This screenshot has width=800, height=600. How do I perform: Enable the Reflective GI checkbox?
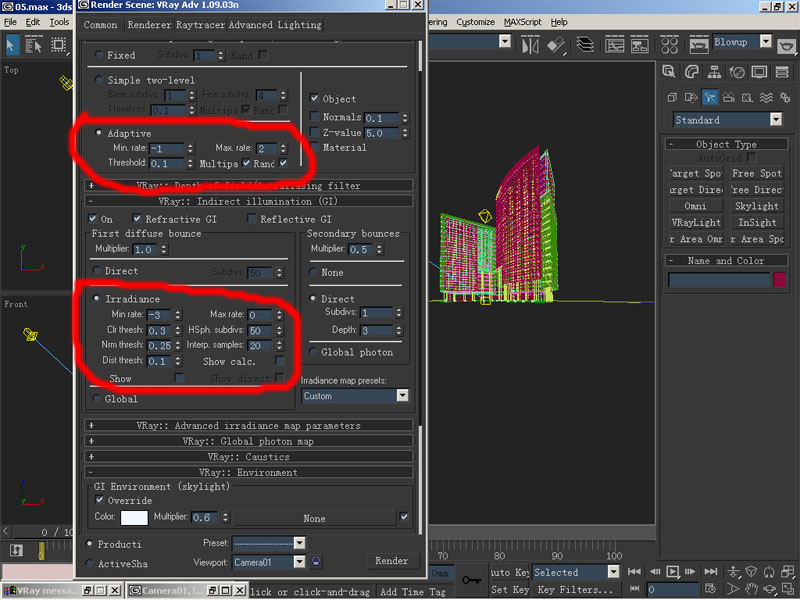pos(252,218)
